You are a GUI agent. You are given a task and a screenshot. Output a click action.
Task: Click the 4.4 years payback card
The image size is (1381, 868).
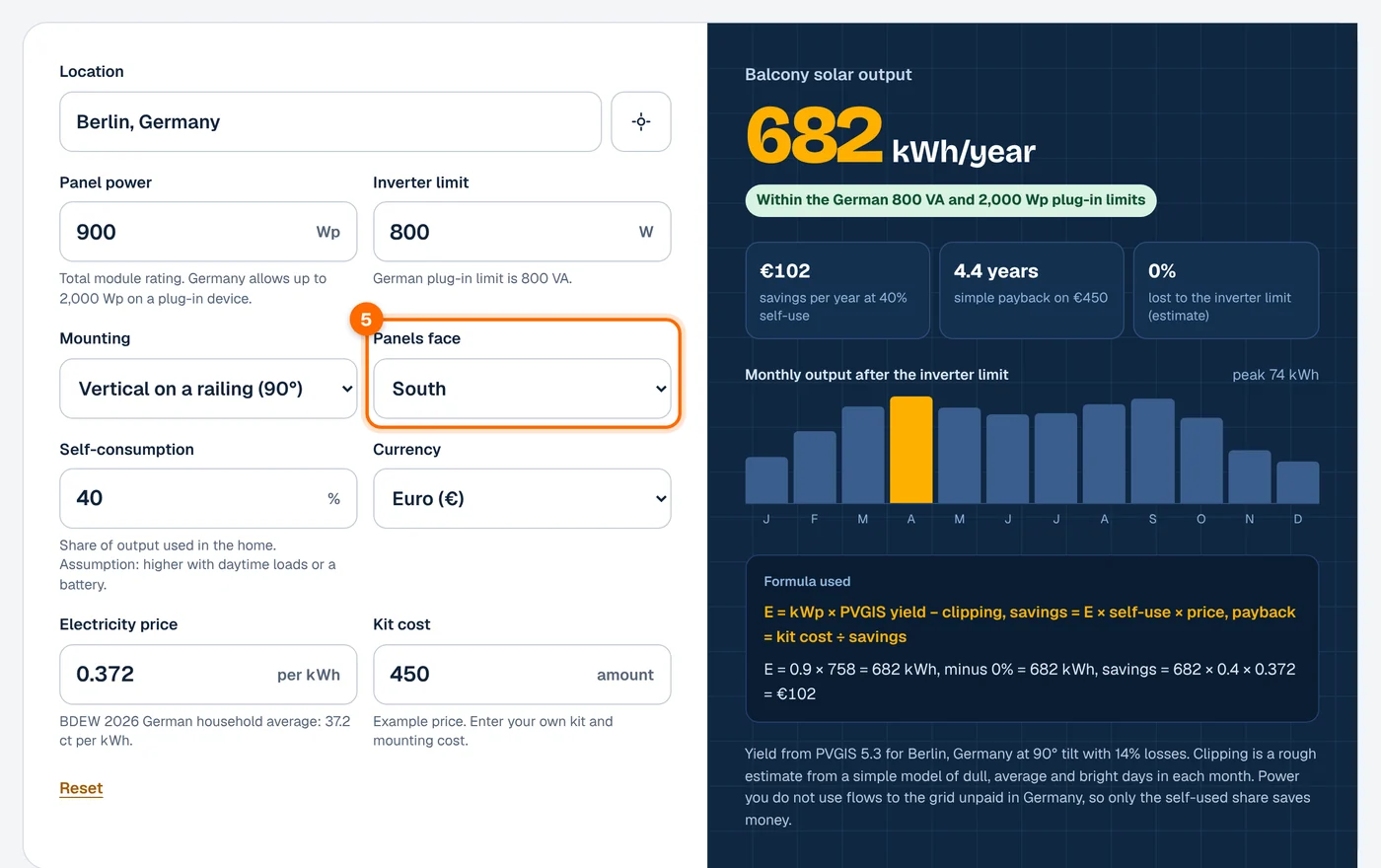(x=1031, y=290)
